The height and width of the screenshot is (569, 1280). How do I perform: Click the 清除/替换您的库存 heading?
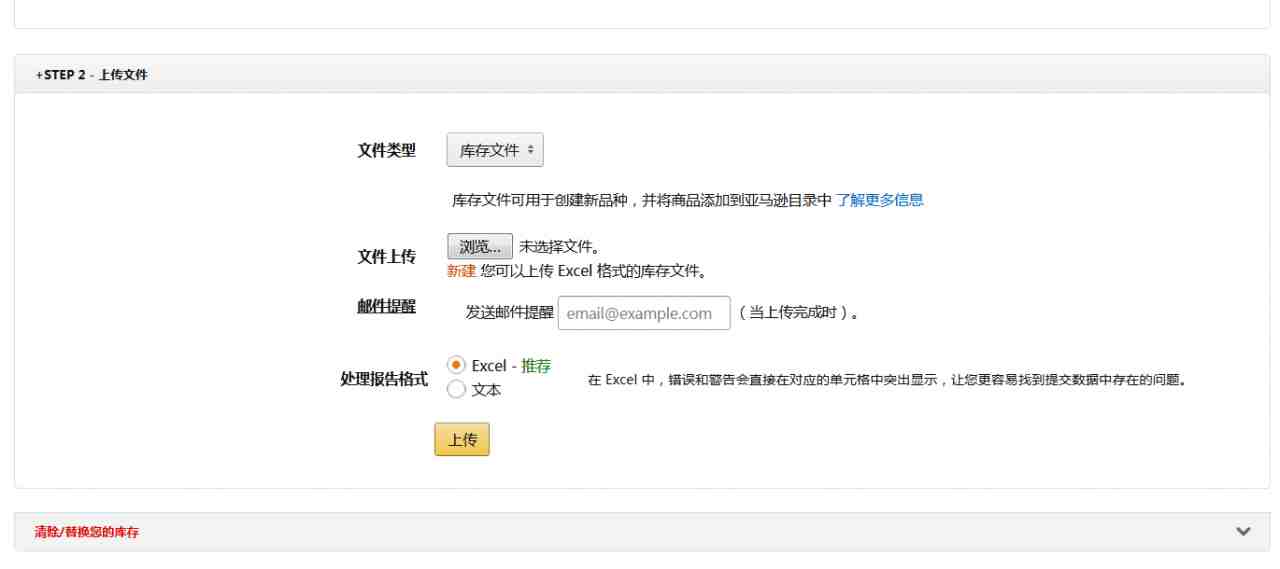87,532
